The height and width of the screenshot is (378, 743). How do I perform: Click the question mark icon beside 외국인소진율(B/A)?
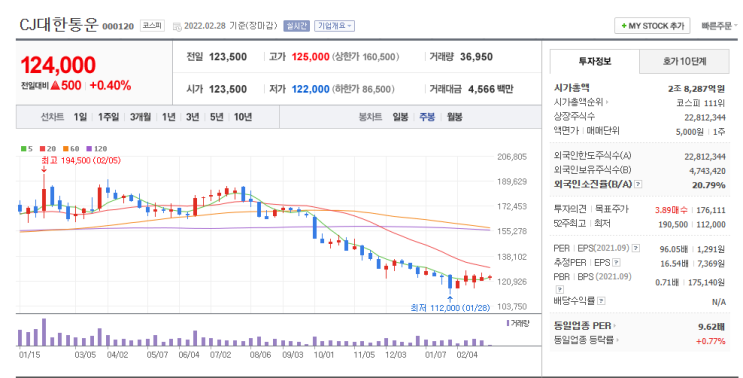638,184
